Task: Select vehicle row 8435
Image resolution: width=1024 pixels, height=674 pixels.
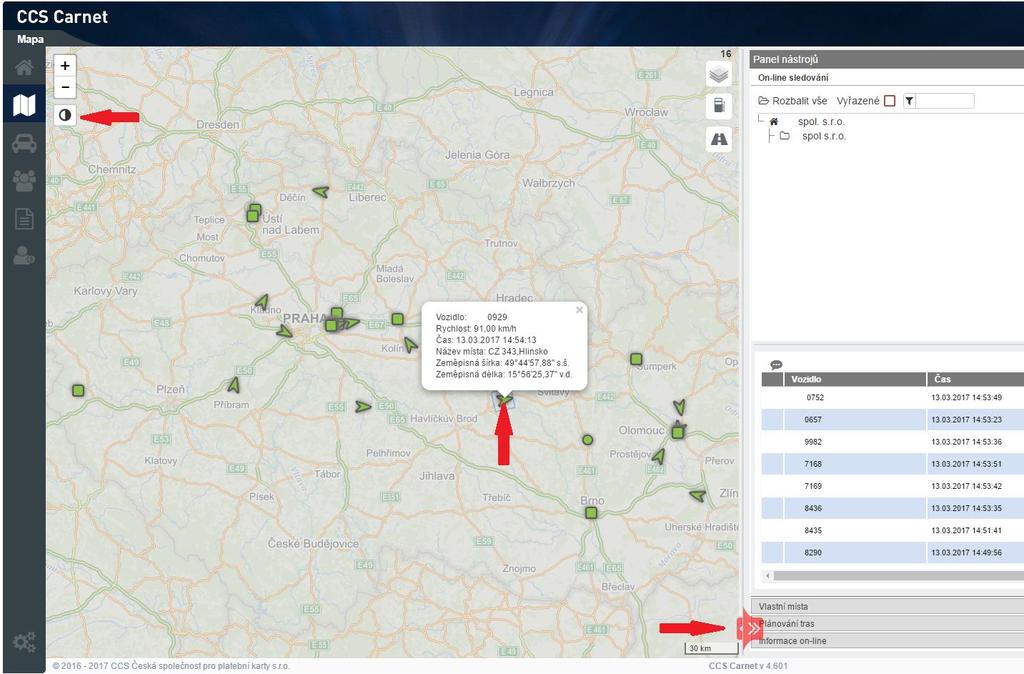Action: (x=893, y=531)
